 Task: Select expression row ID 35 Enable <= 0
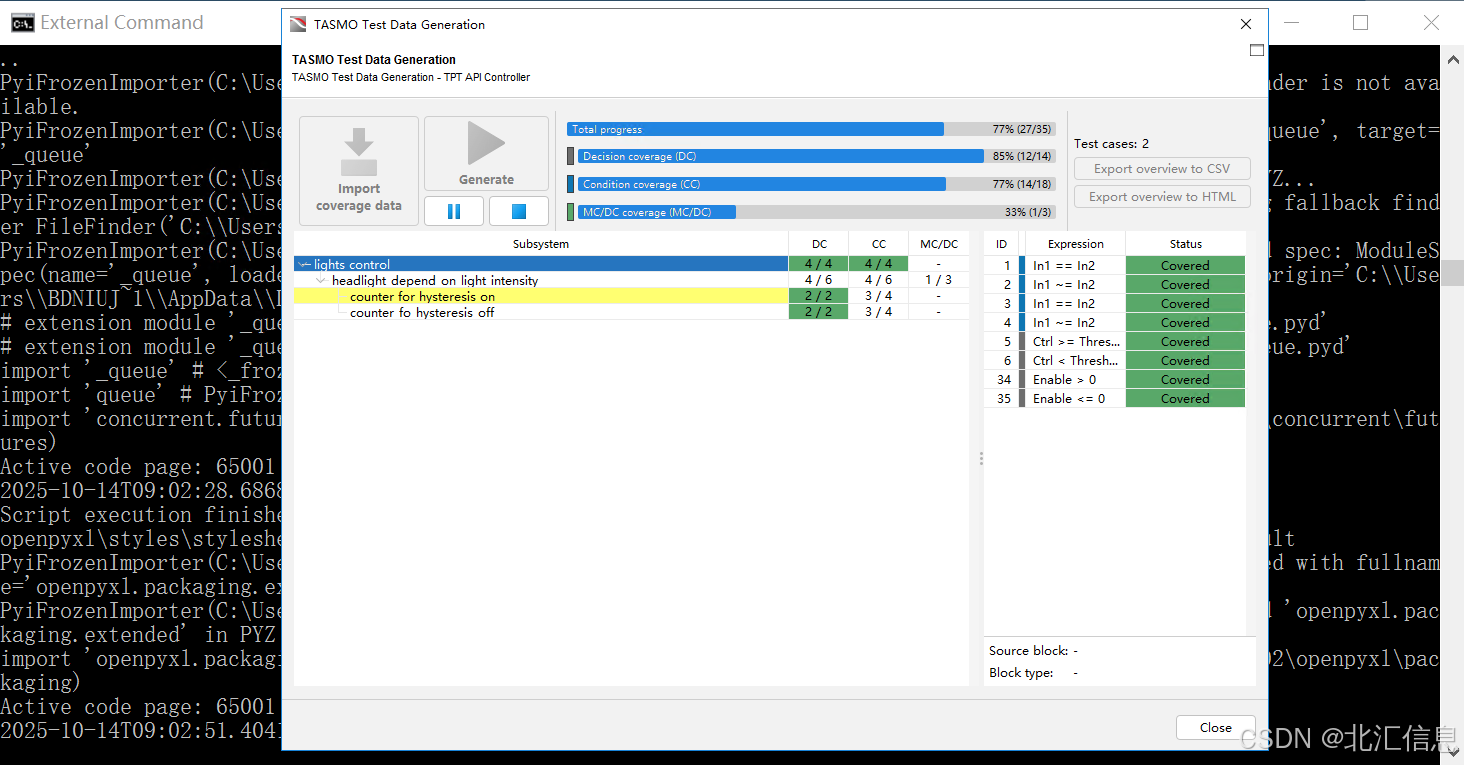pyautogui.click(x=1115, y=398)
